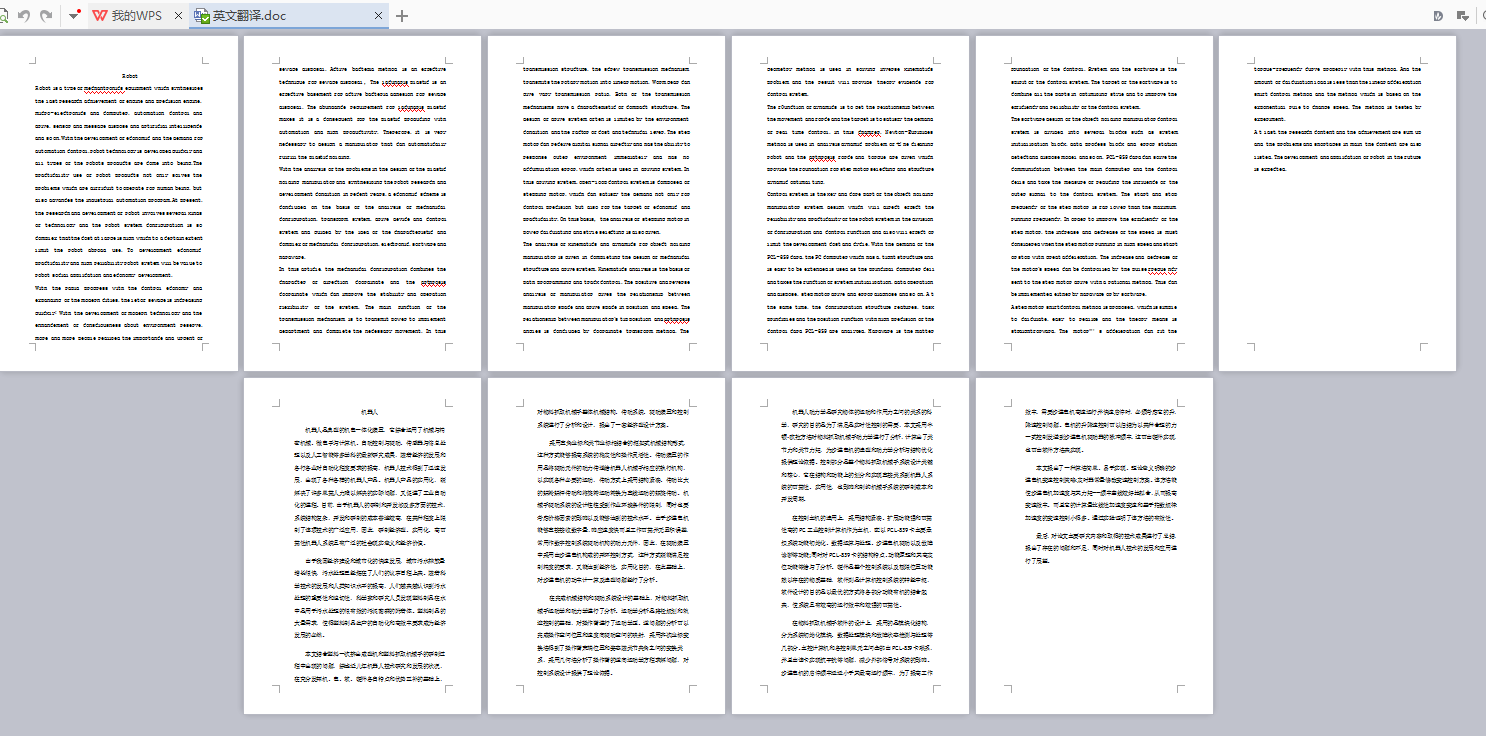This screenshot has width=1486, height=736.
Task: Open the quick access toolbar dropdown arrow
Action: coord(74,16)
